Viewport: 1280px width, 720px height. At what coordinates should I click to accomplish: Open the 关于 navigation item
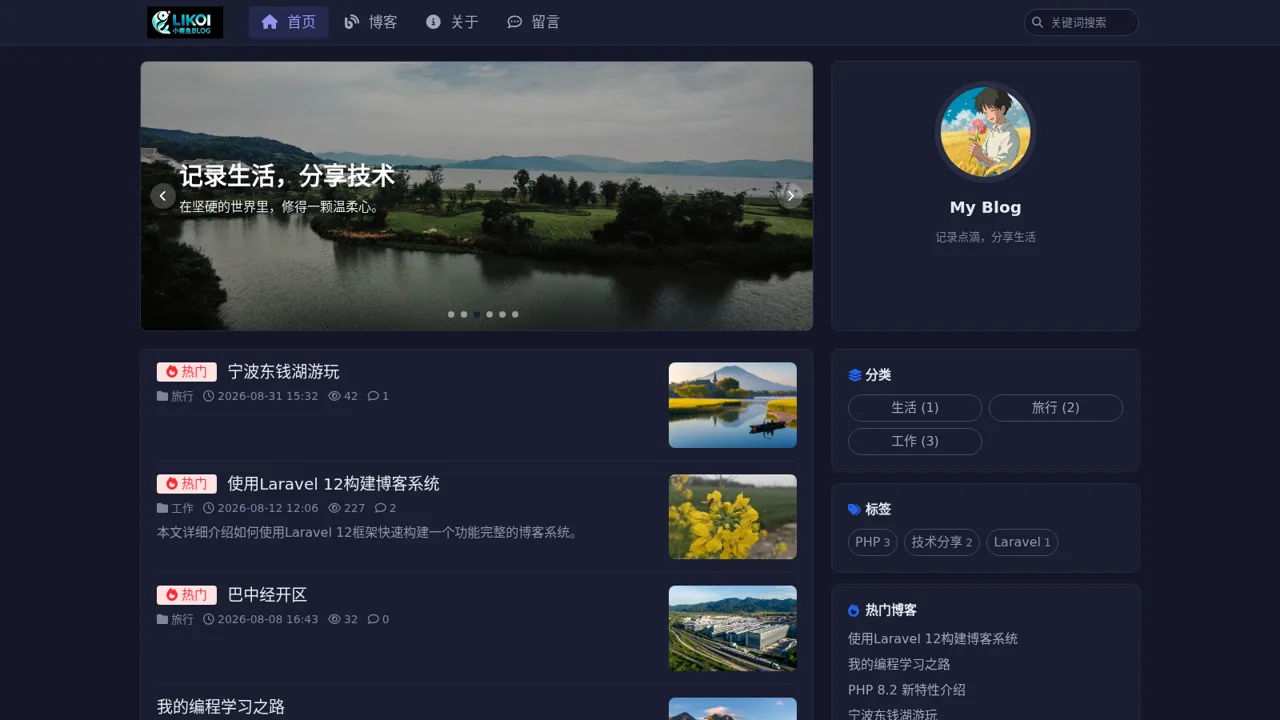[452, 22]
